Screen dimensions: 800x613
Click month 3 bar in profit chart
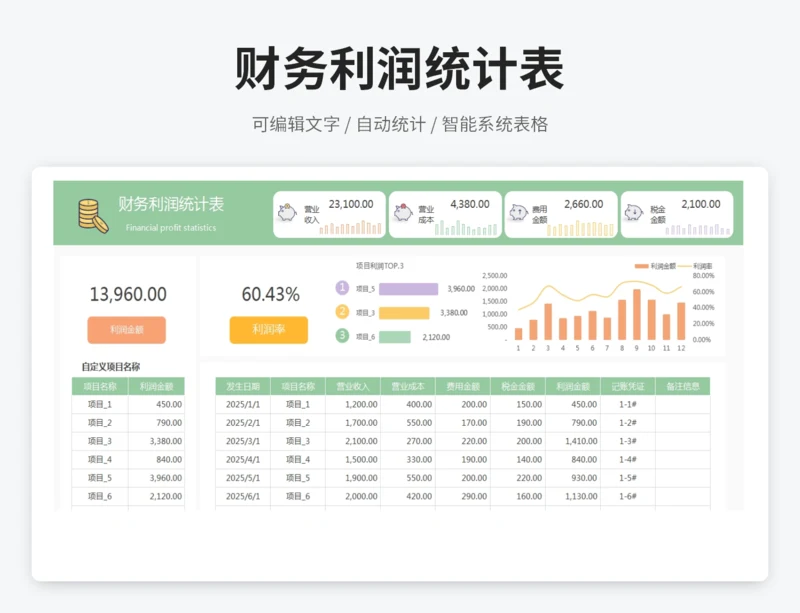tap(548, 322)
